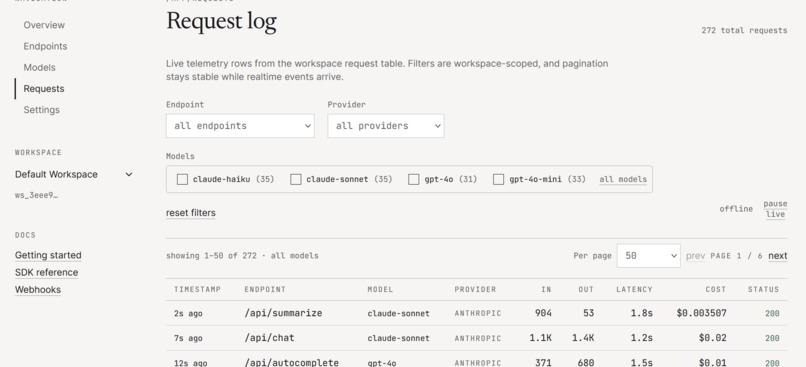Click the TIMESTAMP column header
Image resolution: width=806 pixels, height=367 pixels.
click(x=197, y=289)
